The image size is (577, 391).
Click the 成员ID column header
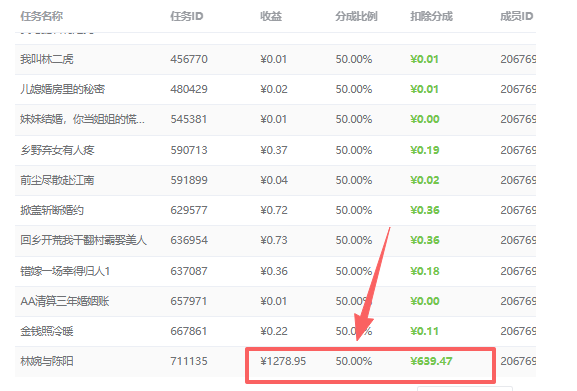tap(516, 16)
